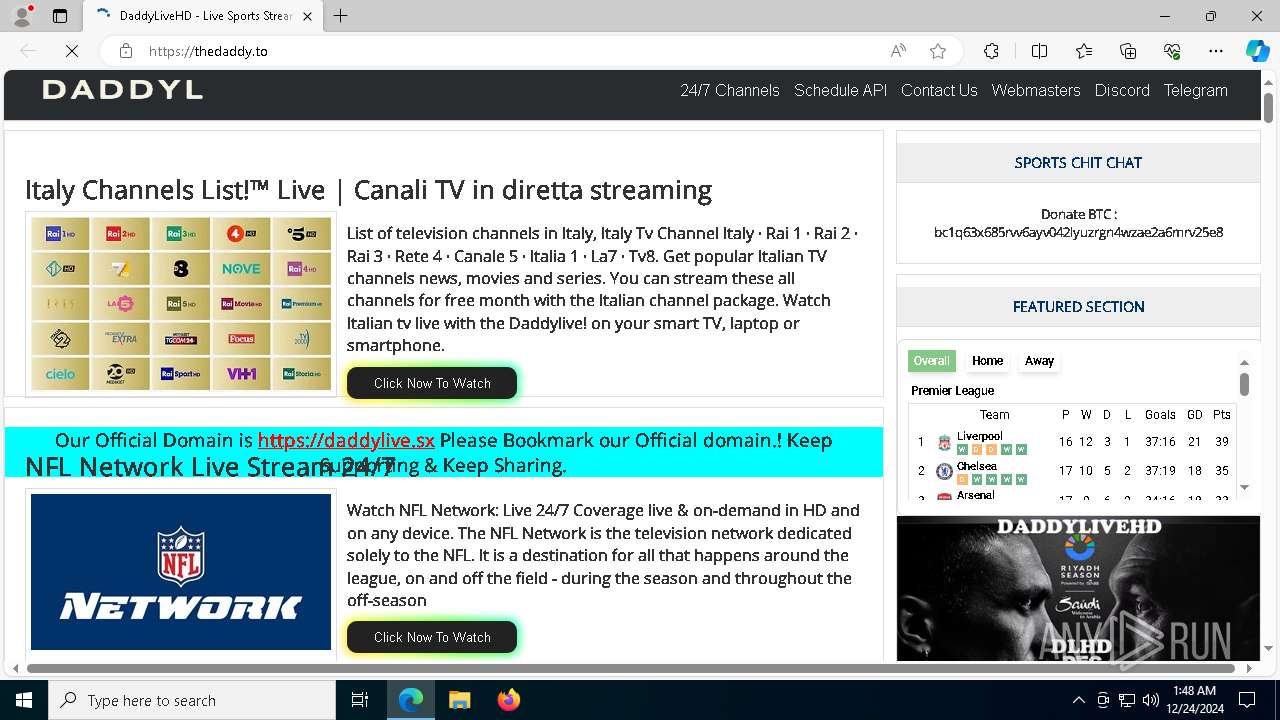This screenshot has width=1280, height=720.
Task: Click the Chelsea row in standings
Action: coord(1072,471)
